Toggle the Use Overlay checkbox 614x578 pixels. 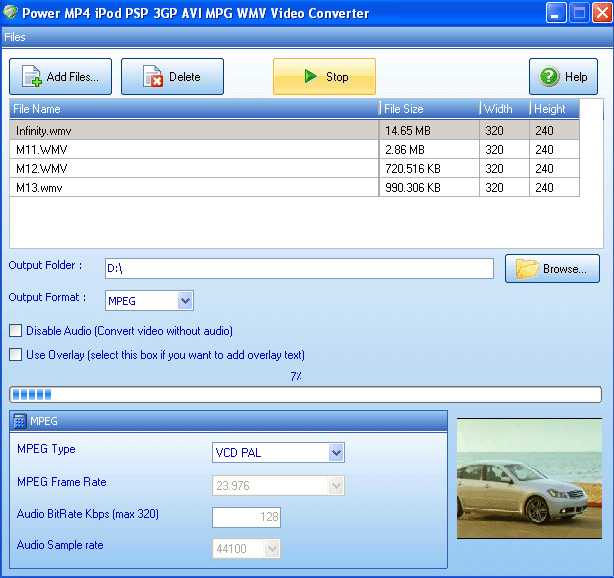[15, 354]
